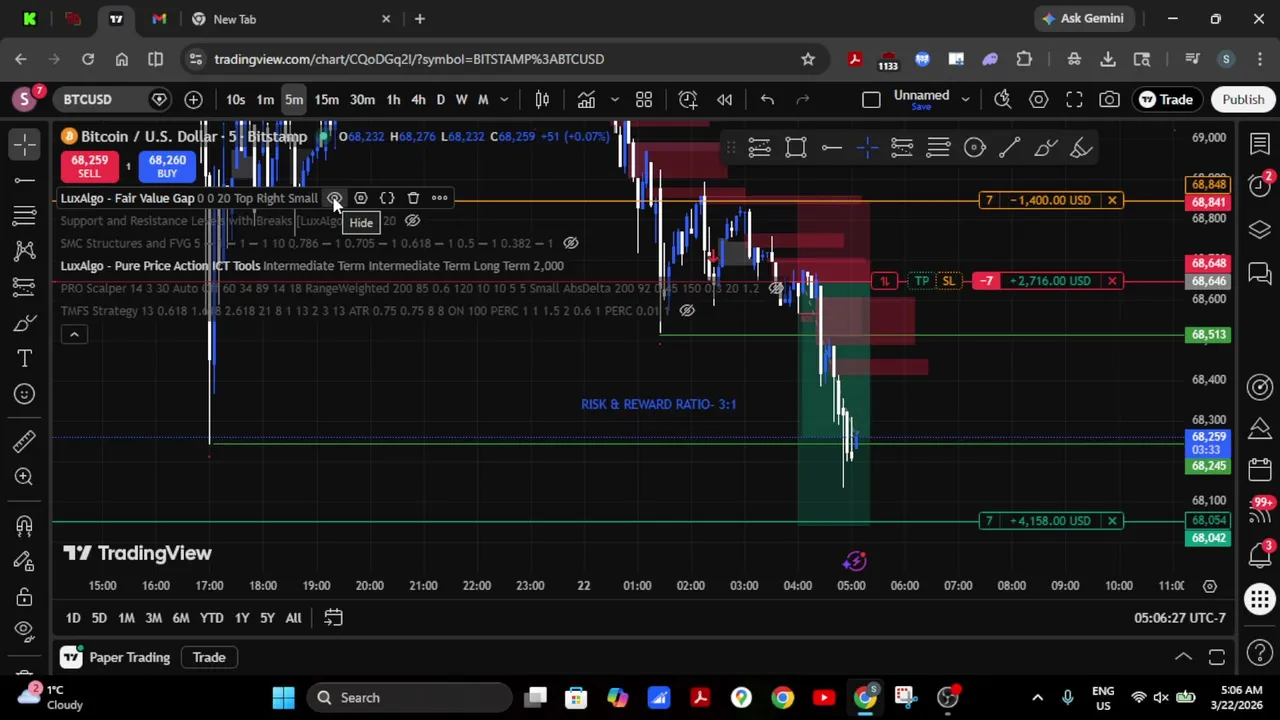The image size is (1280, 720).
Task: Switch to the 15m interval
Action: [326, 99]
